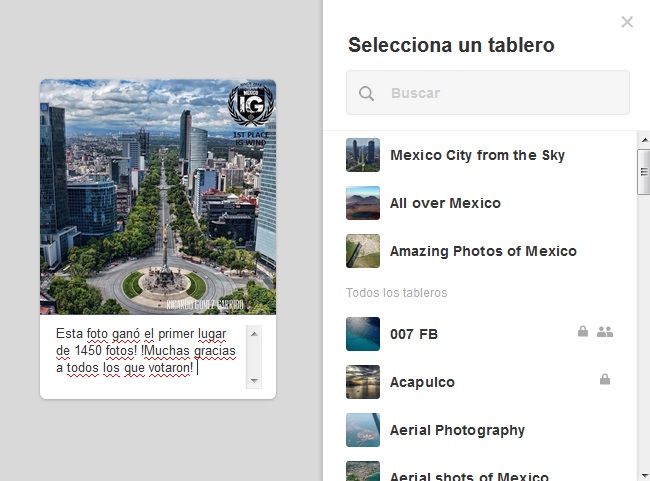
Task: Click the description box scroll down arrow
Action: (254, 380)
